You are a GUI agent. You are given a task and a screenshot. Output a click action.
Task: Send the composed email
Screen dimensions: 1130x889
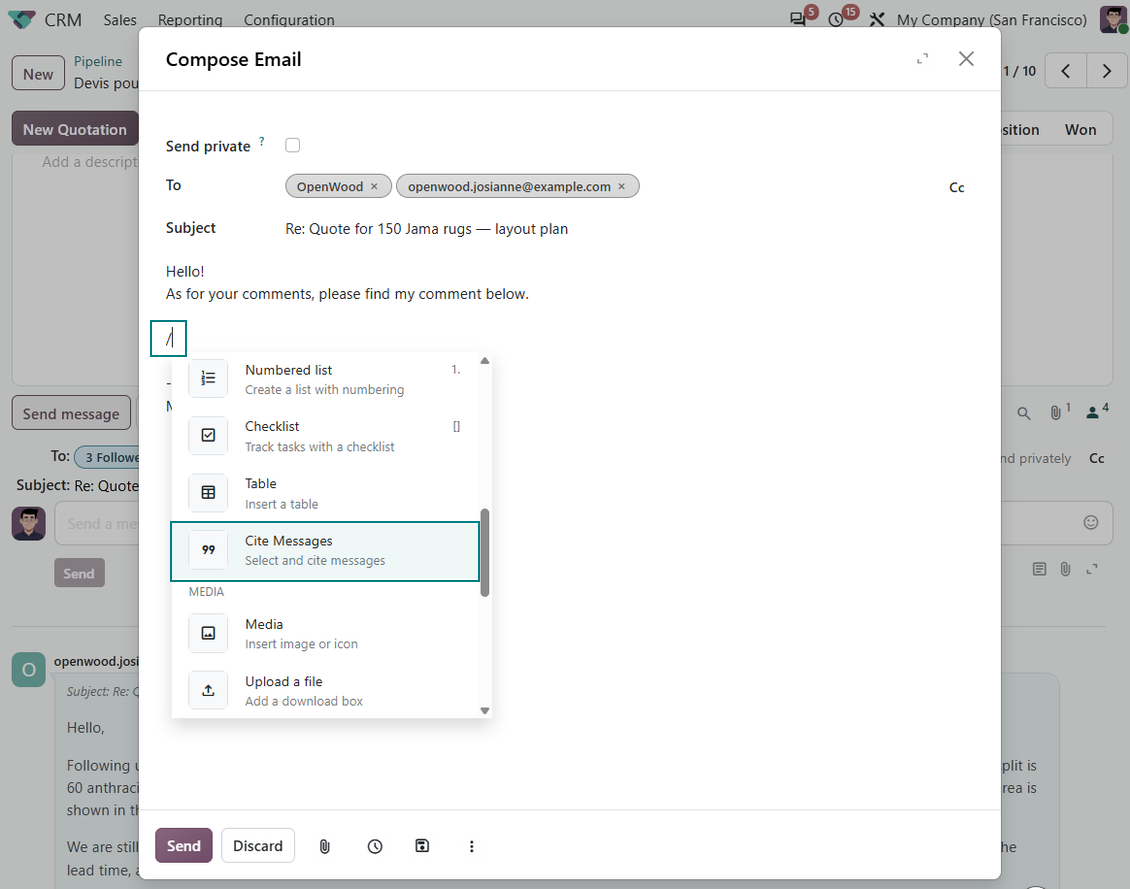(x=184, y=846)
